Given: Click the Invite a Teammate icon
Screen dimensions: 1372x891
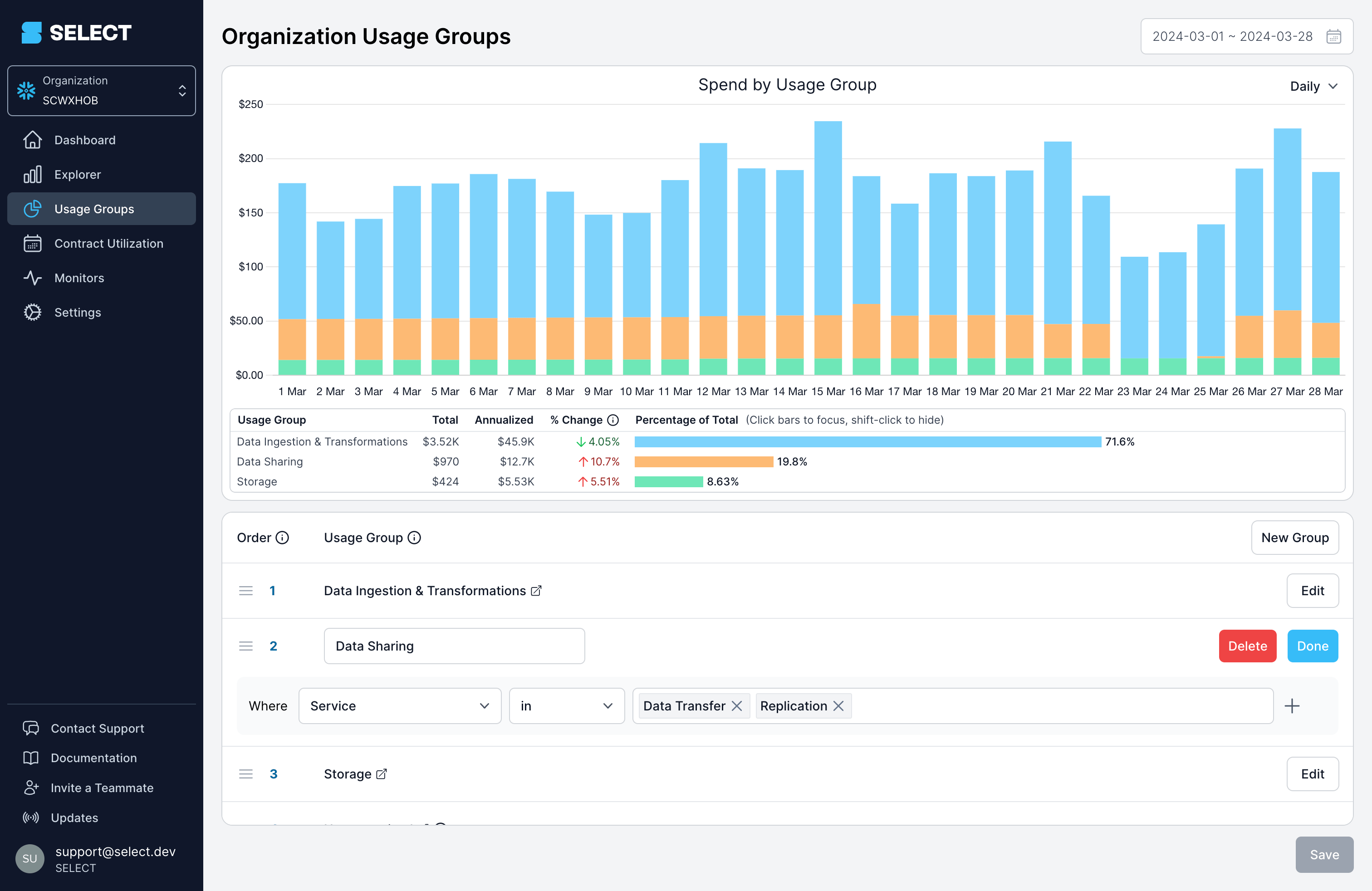Looking at the screenshot, I should 32,787.
